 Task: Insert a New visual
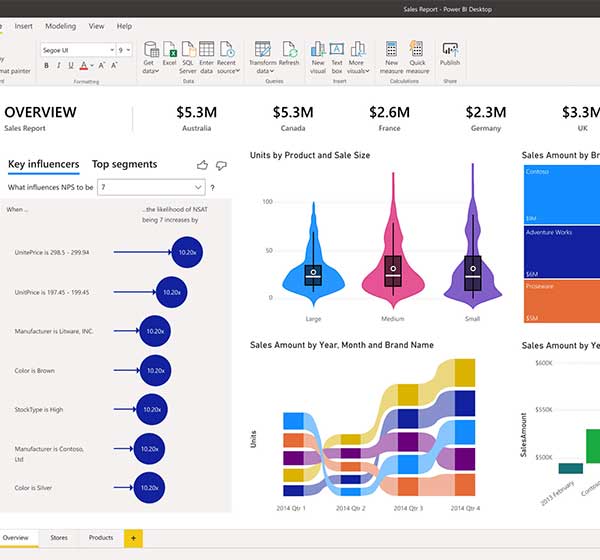point(318,56)
